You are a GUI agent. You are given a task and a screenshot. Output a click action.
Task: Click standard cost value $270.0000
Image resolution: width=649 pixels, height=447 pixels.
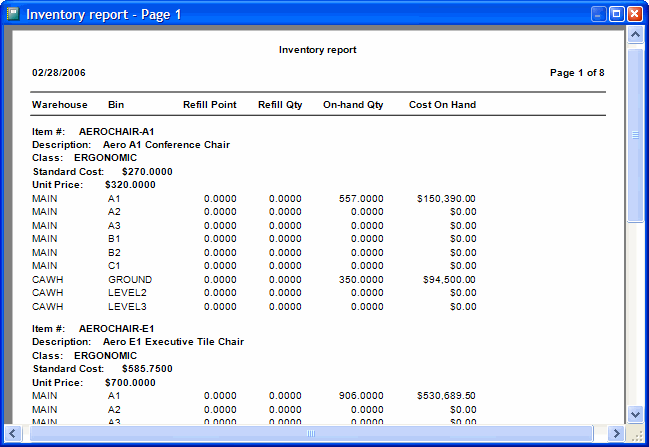[147, 172]
